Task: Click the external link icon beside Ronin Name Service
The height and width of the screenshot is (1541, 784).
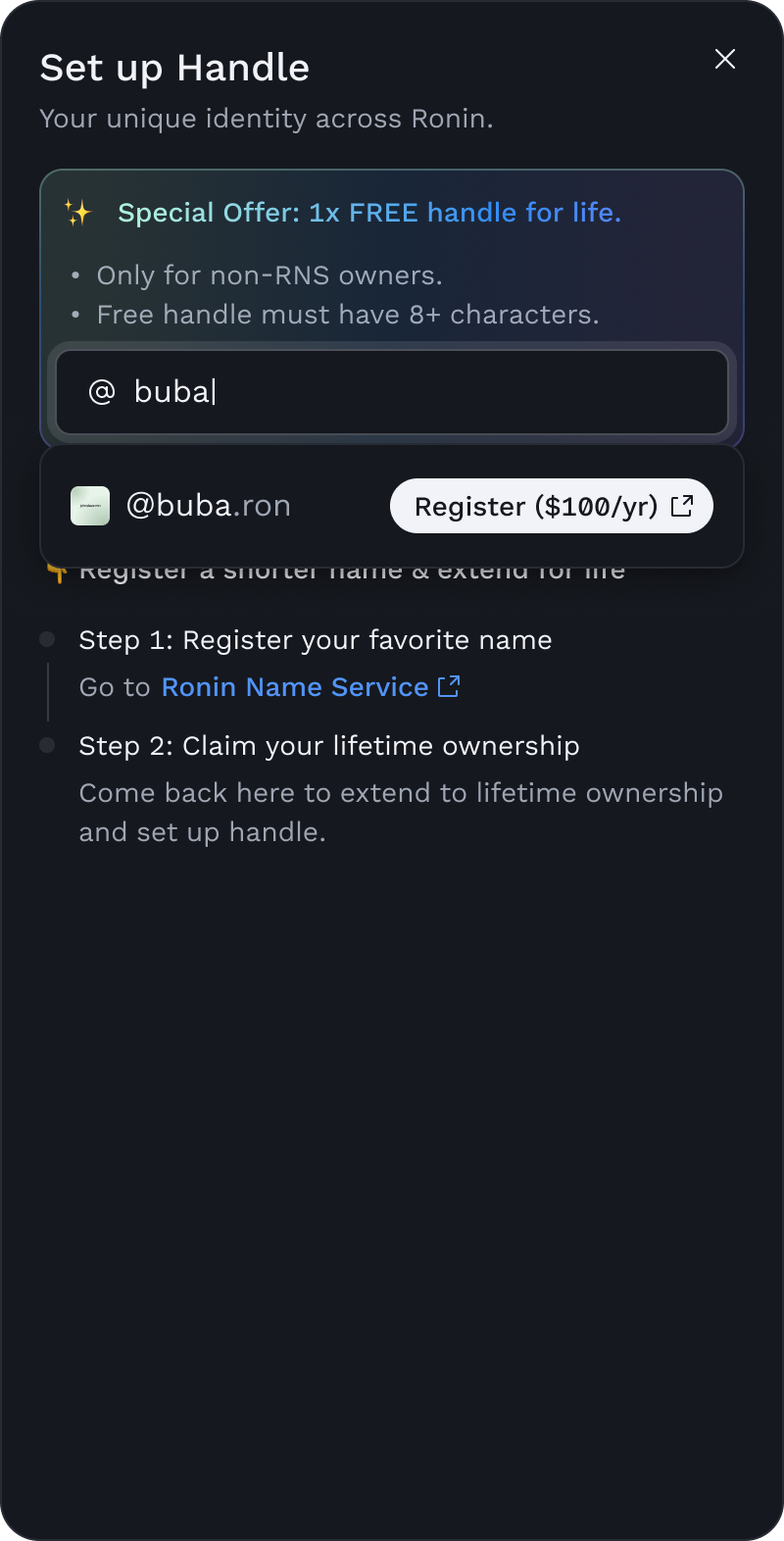Action: point(450,686)
